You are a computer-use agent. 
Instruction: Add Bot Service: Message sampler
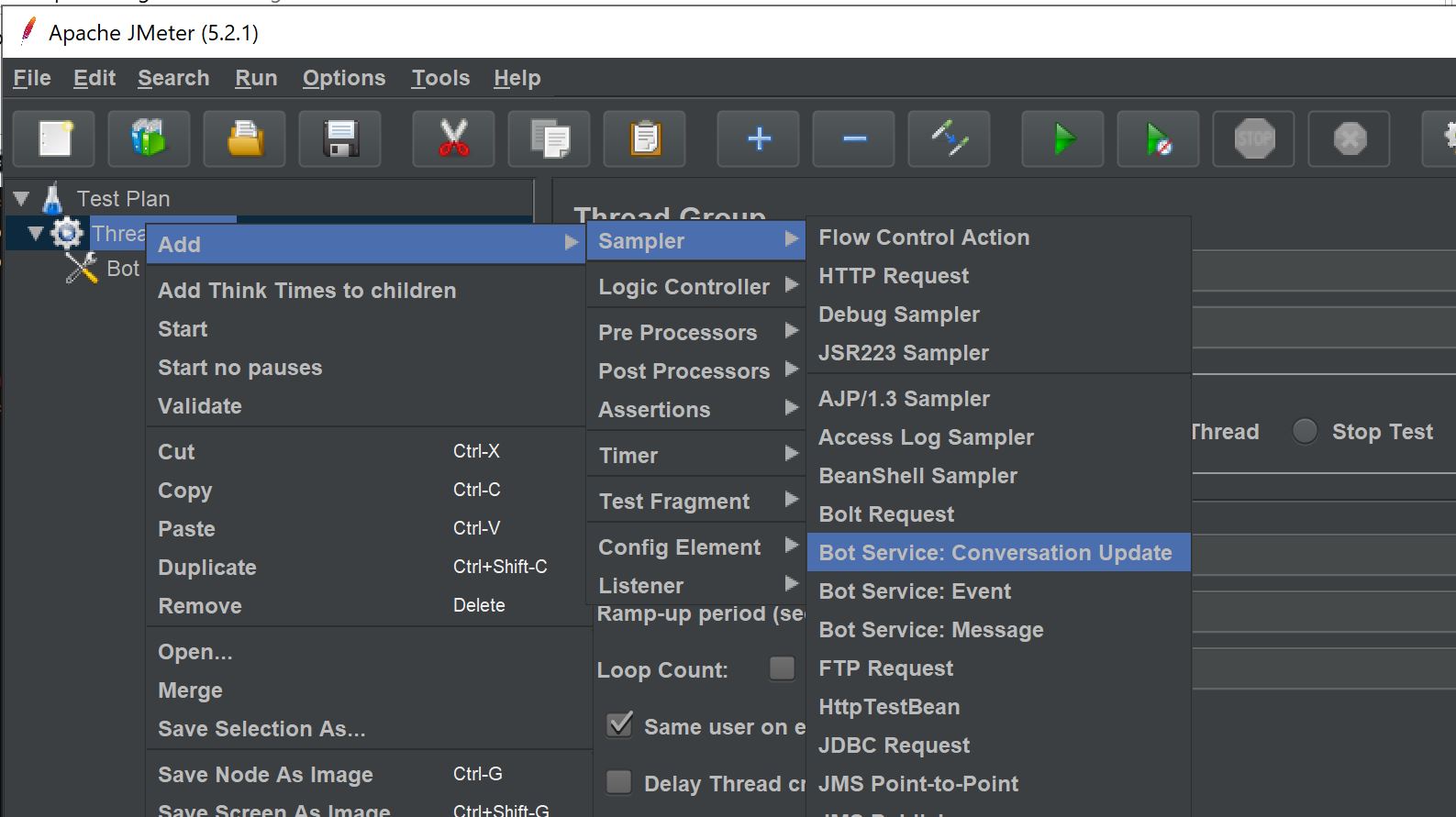999,630
